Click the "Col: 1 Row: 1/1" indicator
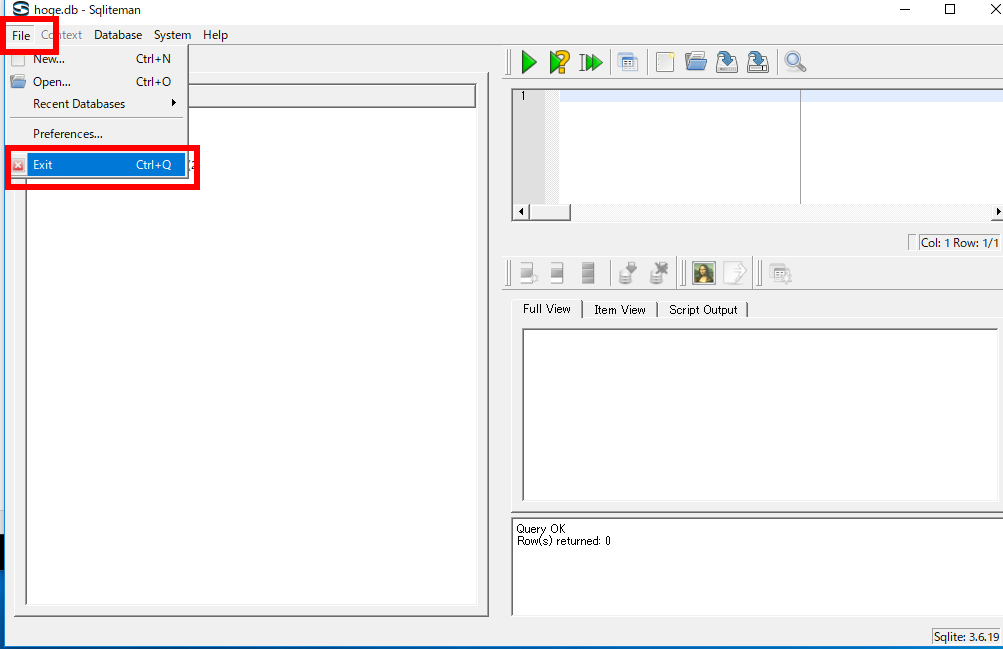 [960, 243]
